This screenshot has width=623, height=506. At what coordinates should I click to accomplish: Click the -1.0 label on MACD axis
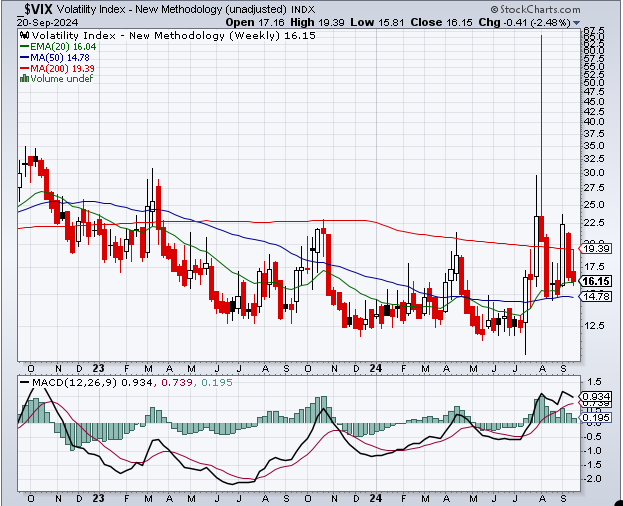click(592, 451)
